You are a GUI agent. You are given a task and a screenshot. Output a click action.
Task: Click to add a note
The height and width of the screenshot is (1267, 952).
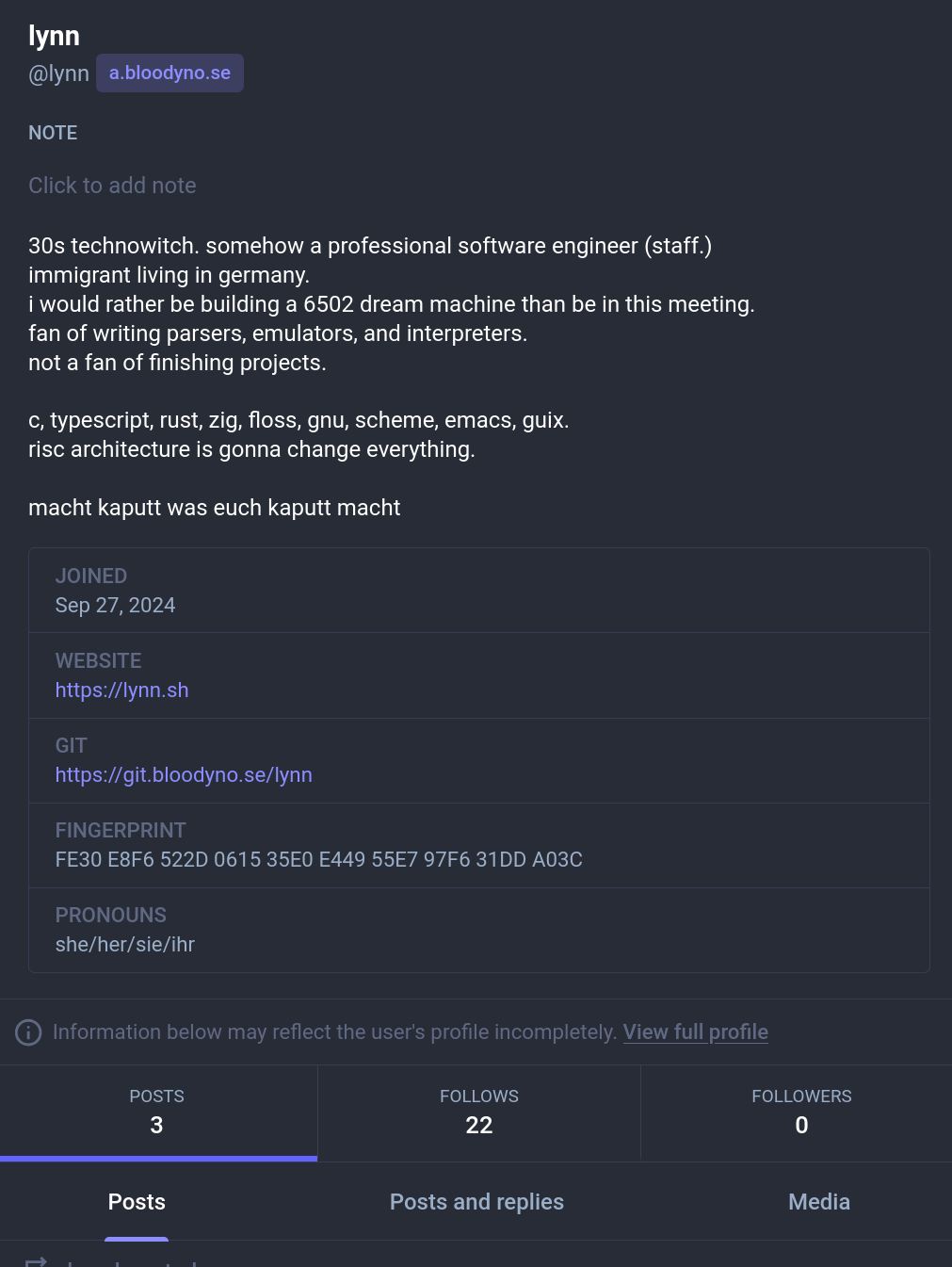tap(112, 186)
